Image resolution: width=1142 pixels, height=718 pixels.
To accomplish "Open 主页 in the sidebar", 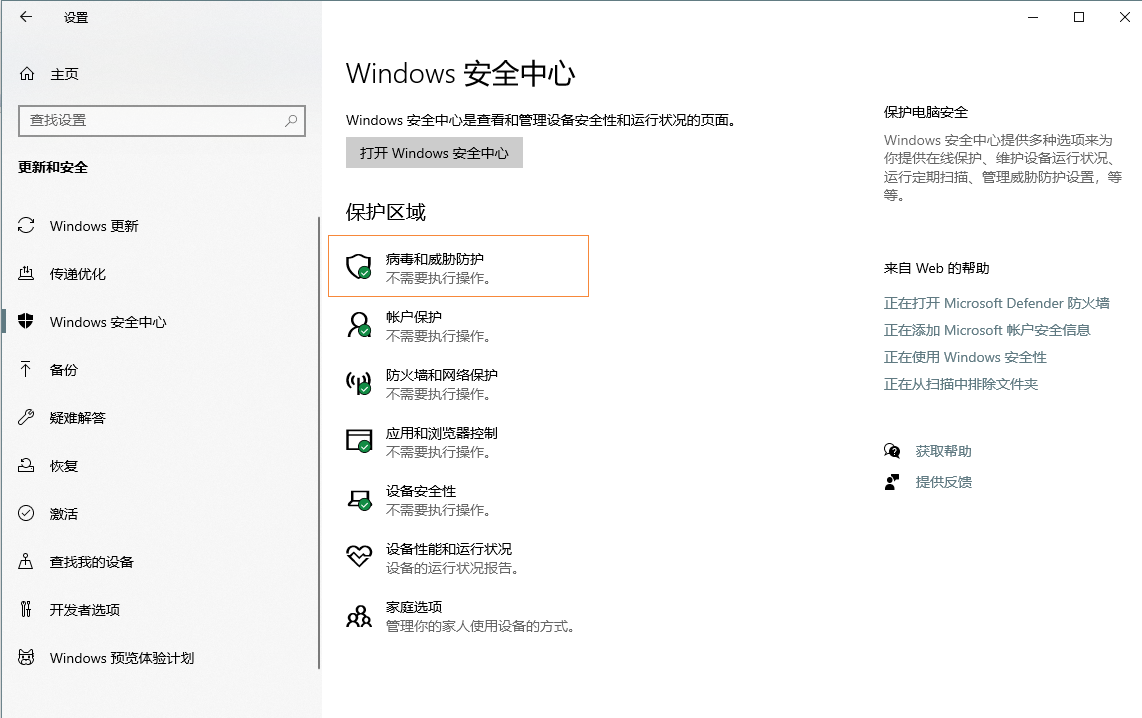I will (x=64, y=74).
